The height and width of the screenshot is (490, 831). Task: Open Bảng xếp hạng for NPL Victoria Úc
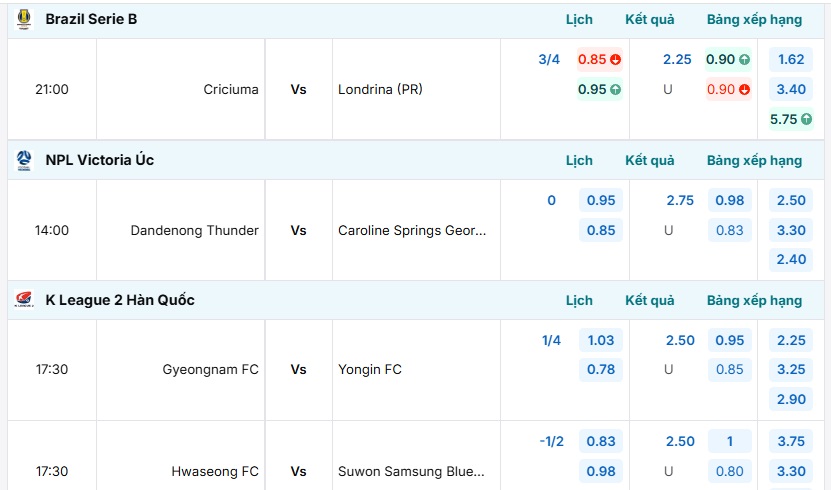click(x=754, y=161)
